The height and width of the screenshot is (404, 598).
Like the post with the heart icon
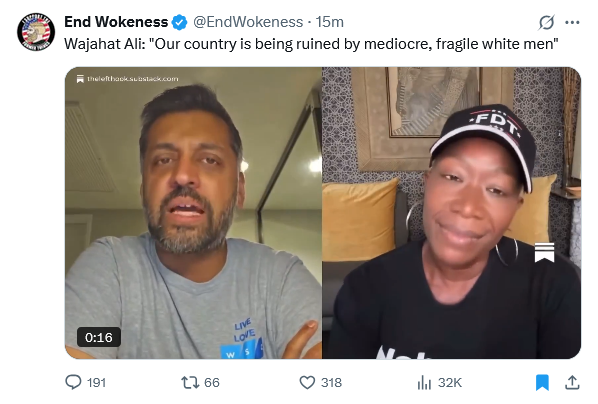307,382
